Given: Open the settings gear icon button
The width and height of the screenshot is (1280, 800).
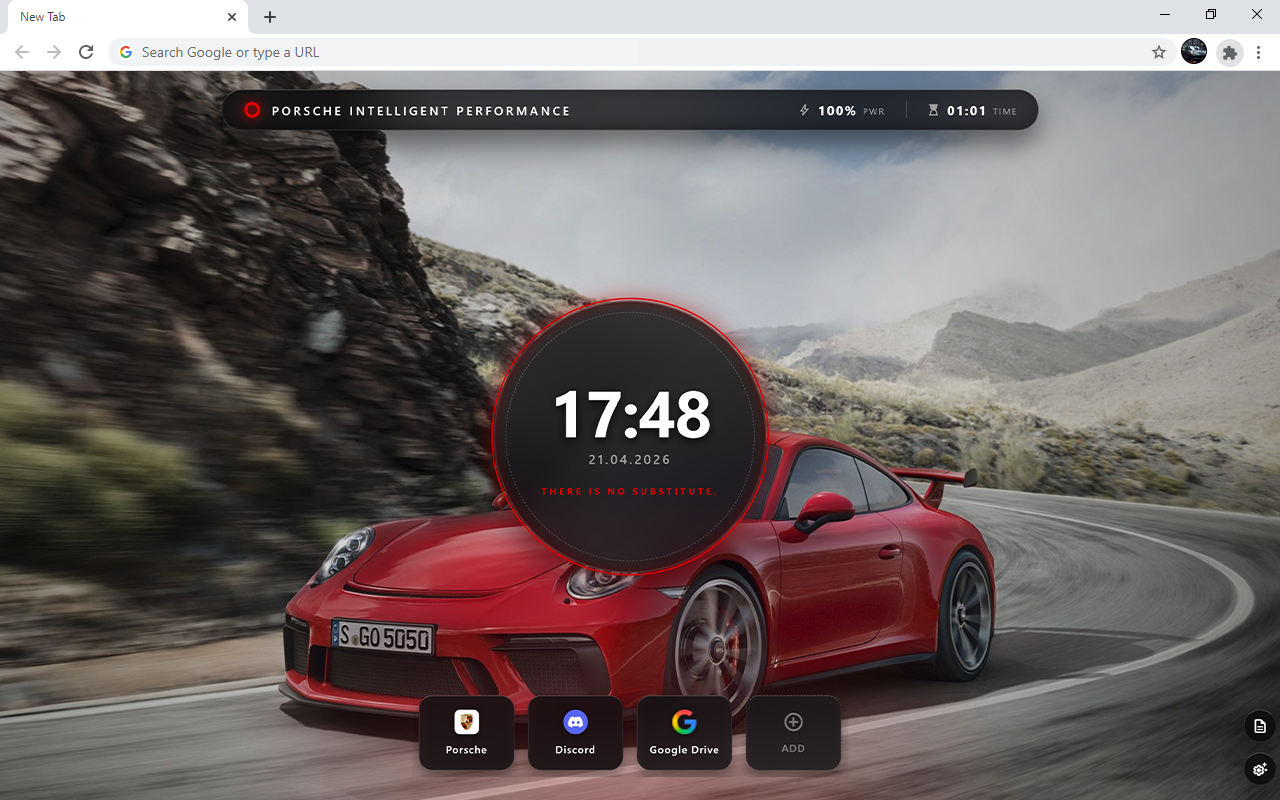Looking at the screenshot, I should tap(1260, 769).
